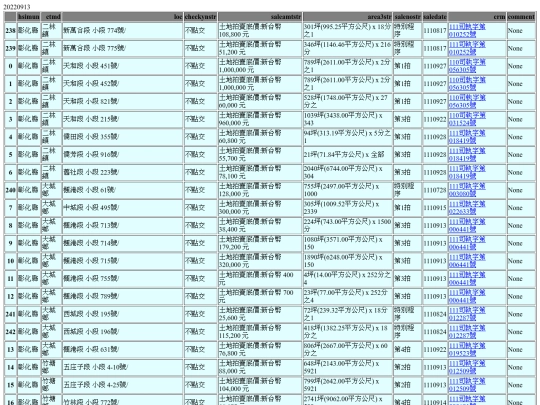Click the loc cell with '916號' in row 5
Screen dimensions: 540x405
click(x=123, y=155)
